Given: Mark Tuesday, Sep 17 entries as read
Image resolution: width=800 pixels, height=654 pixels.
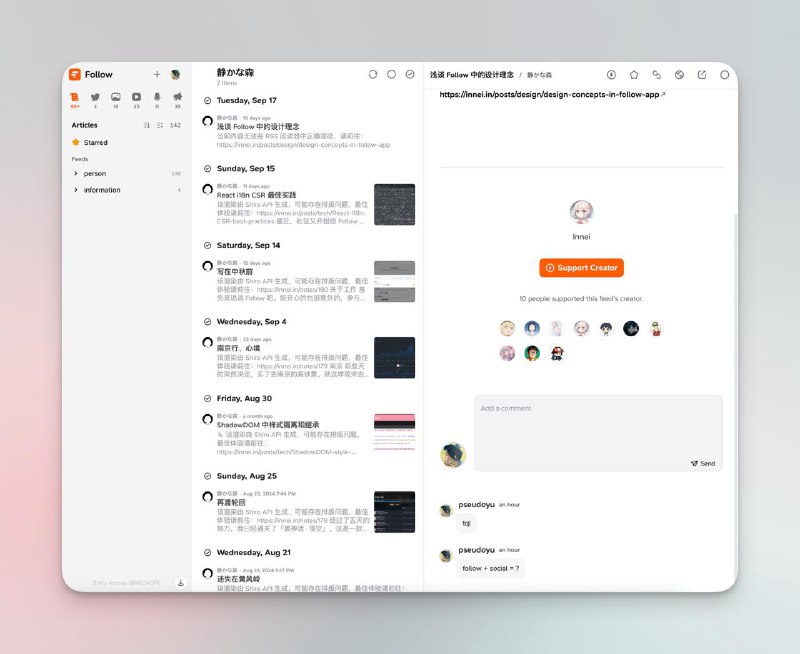Looking at the screenshot, I should pos(207,101).
